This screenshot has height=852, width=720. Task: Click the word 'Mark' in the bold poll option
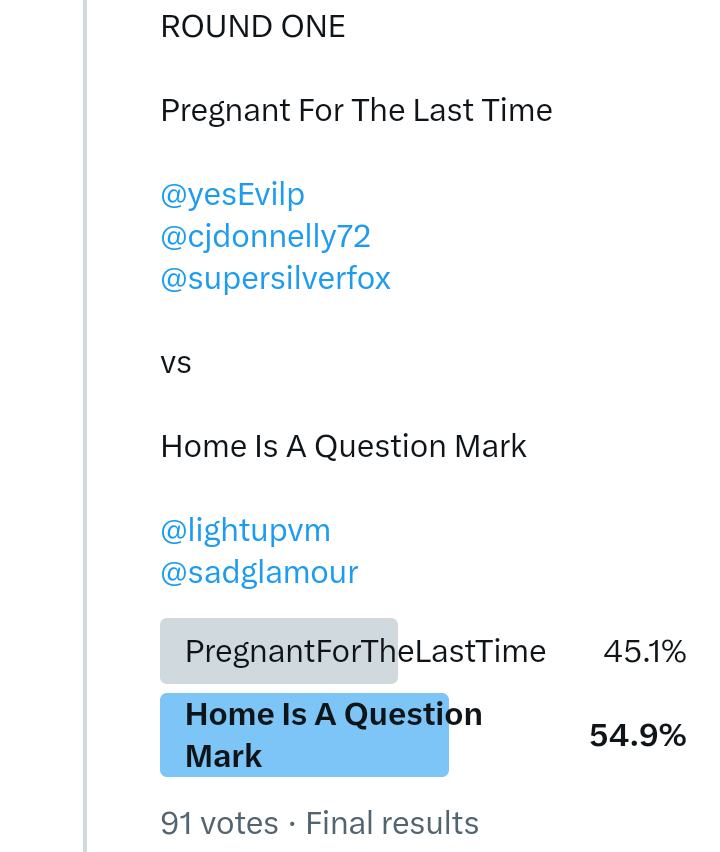tap(224, 756)
